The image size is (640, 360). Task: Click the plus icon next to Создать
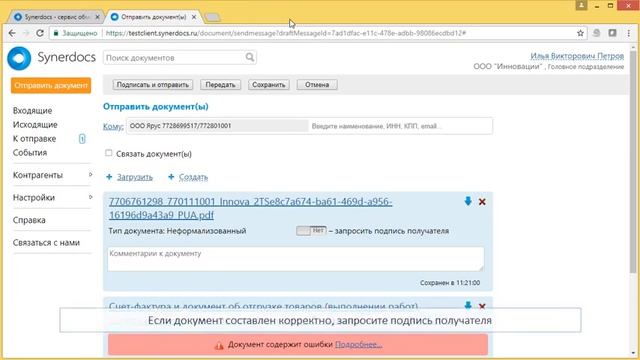171,177
